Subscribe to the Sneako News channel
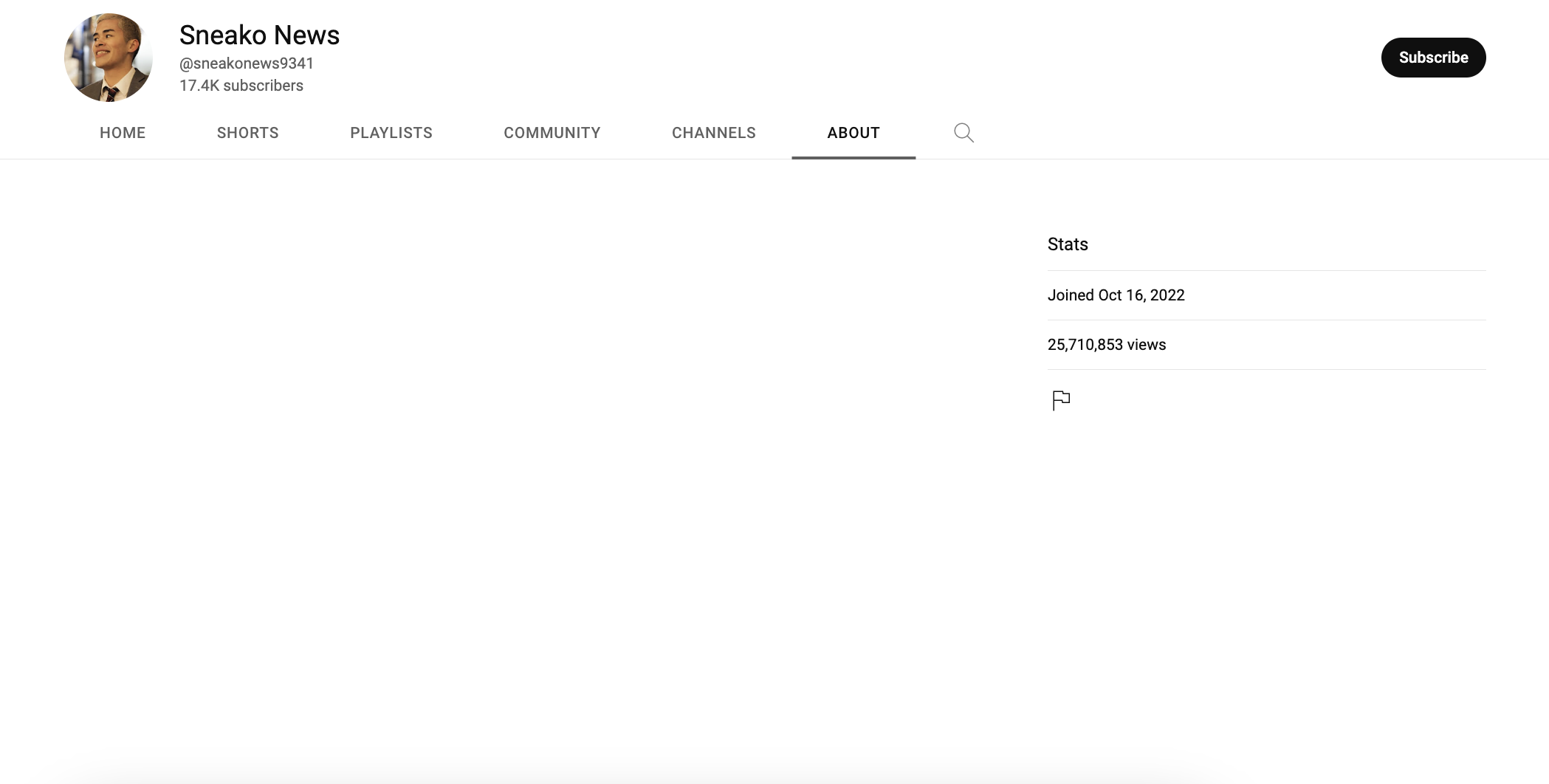Image resolution: width=1549 pixels, height=784 pixels. coord(1432,58)
